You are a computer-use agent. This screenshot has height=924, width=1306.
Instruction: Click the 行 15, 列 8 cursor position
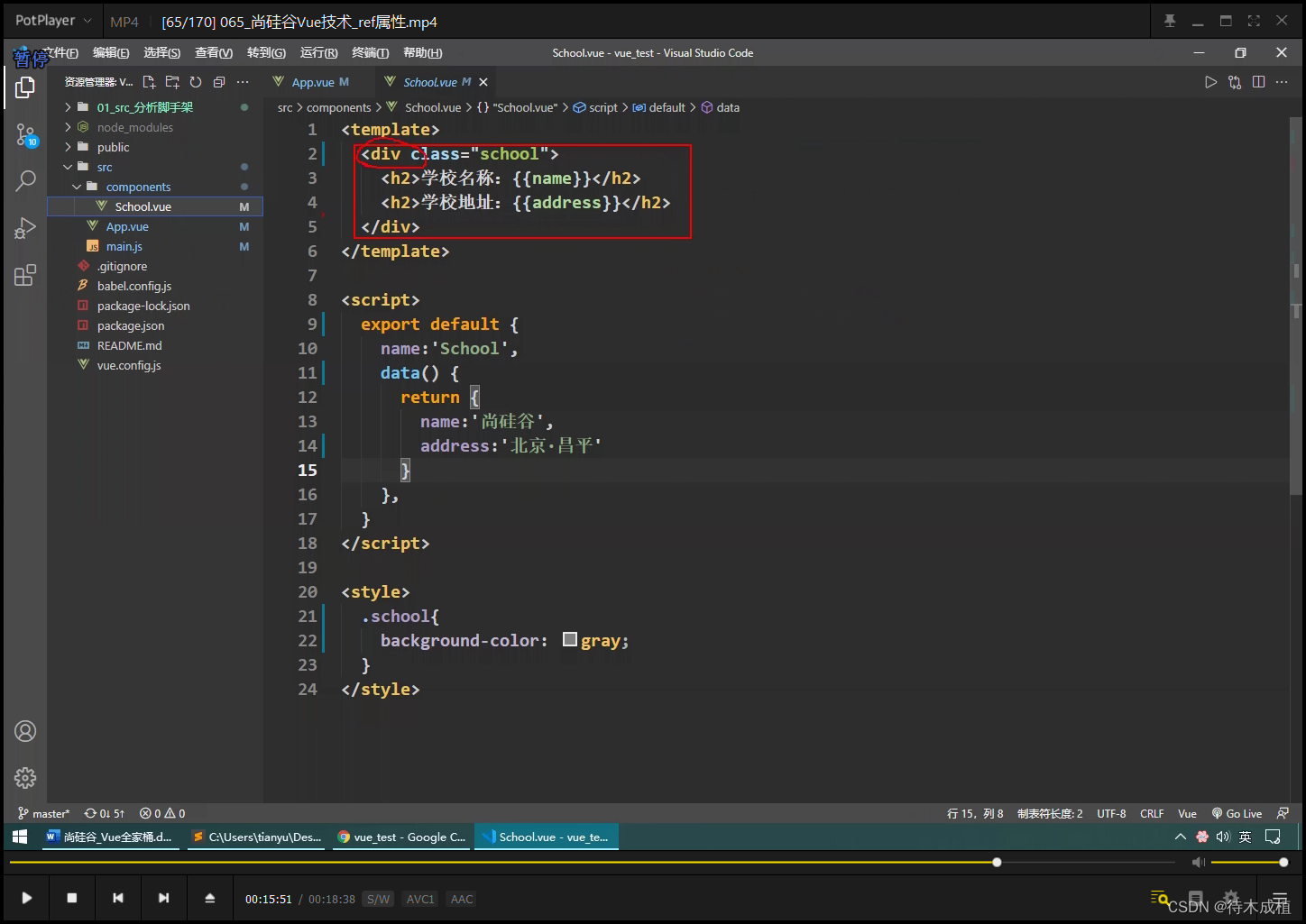click(975, 813)
